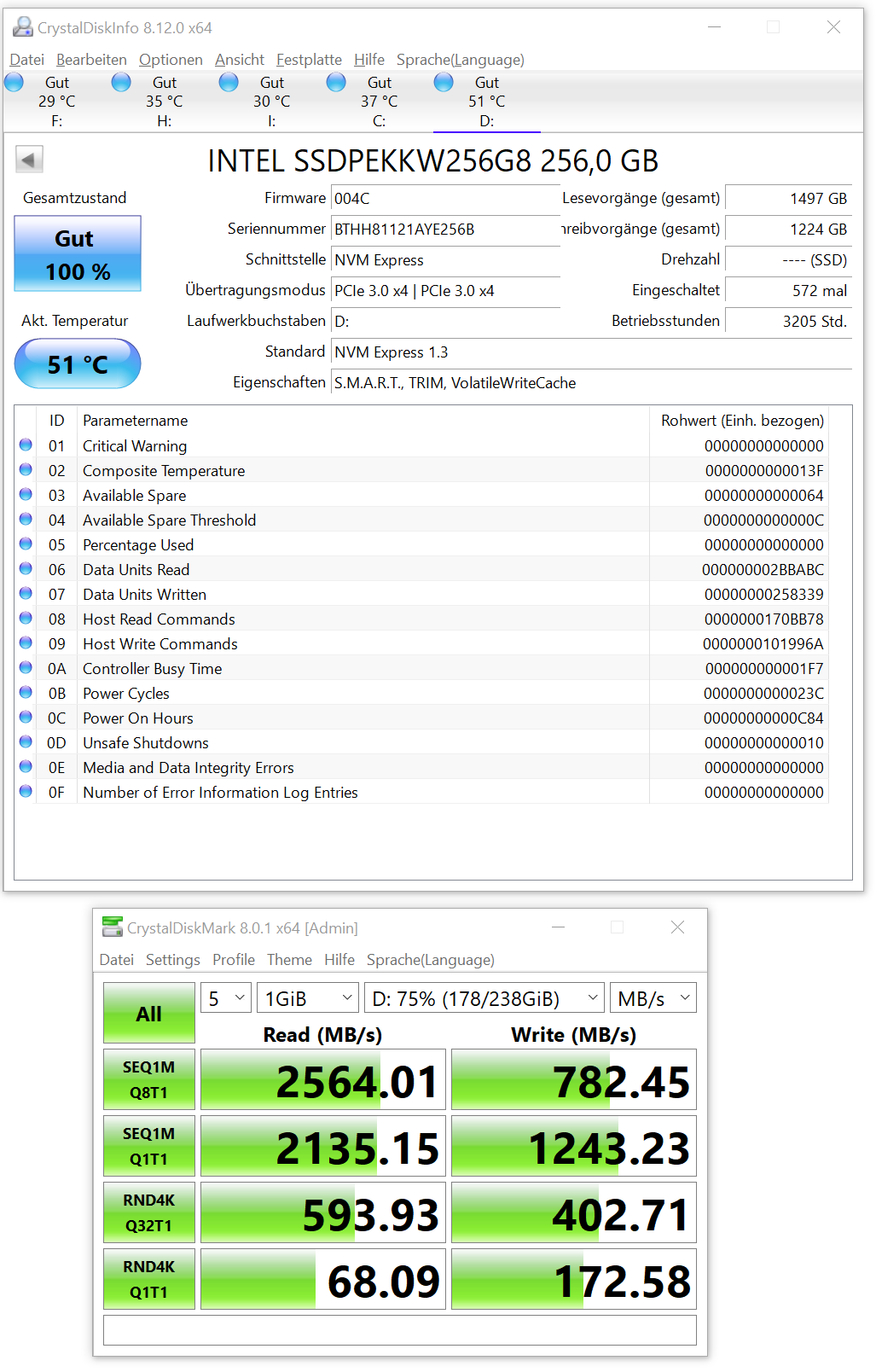Select drive D: status orb
Screen dimensions: 876x1372
tap(444, 83)
